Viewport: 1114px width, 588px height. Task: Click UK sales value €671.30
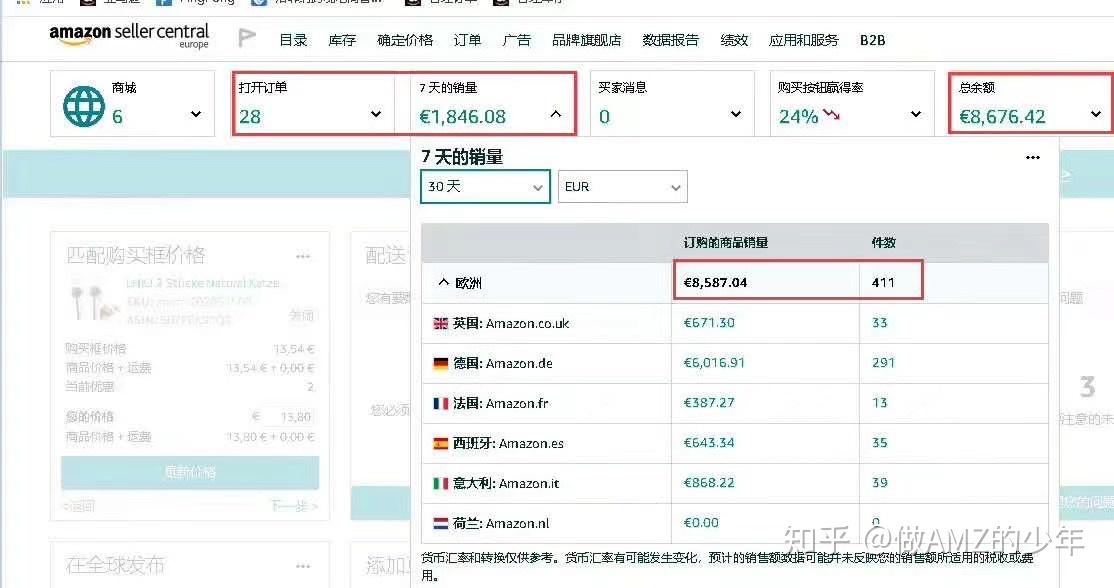point(709,322)
